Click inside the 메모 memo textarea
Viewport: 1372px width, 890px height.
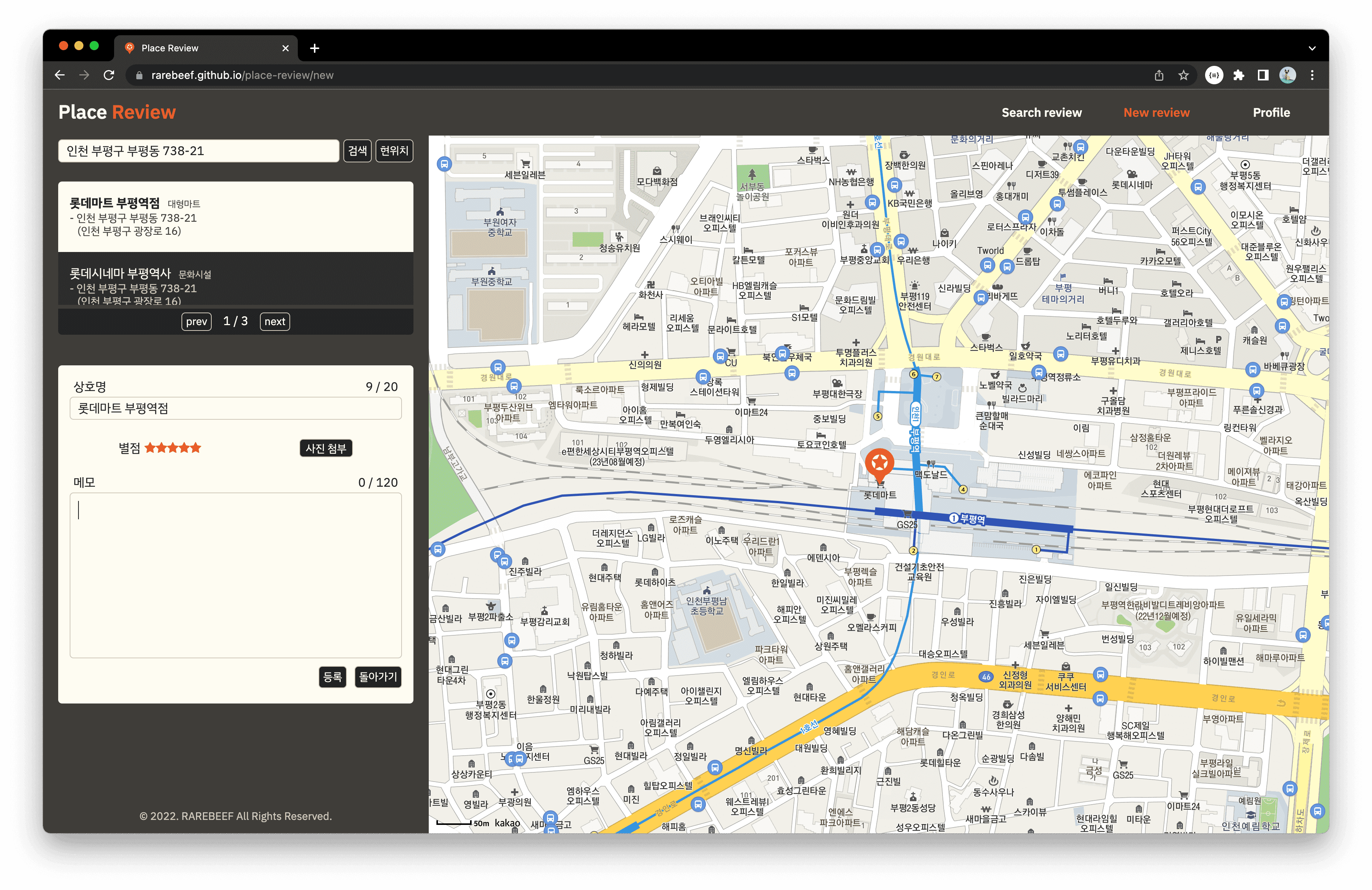point(236,575)
